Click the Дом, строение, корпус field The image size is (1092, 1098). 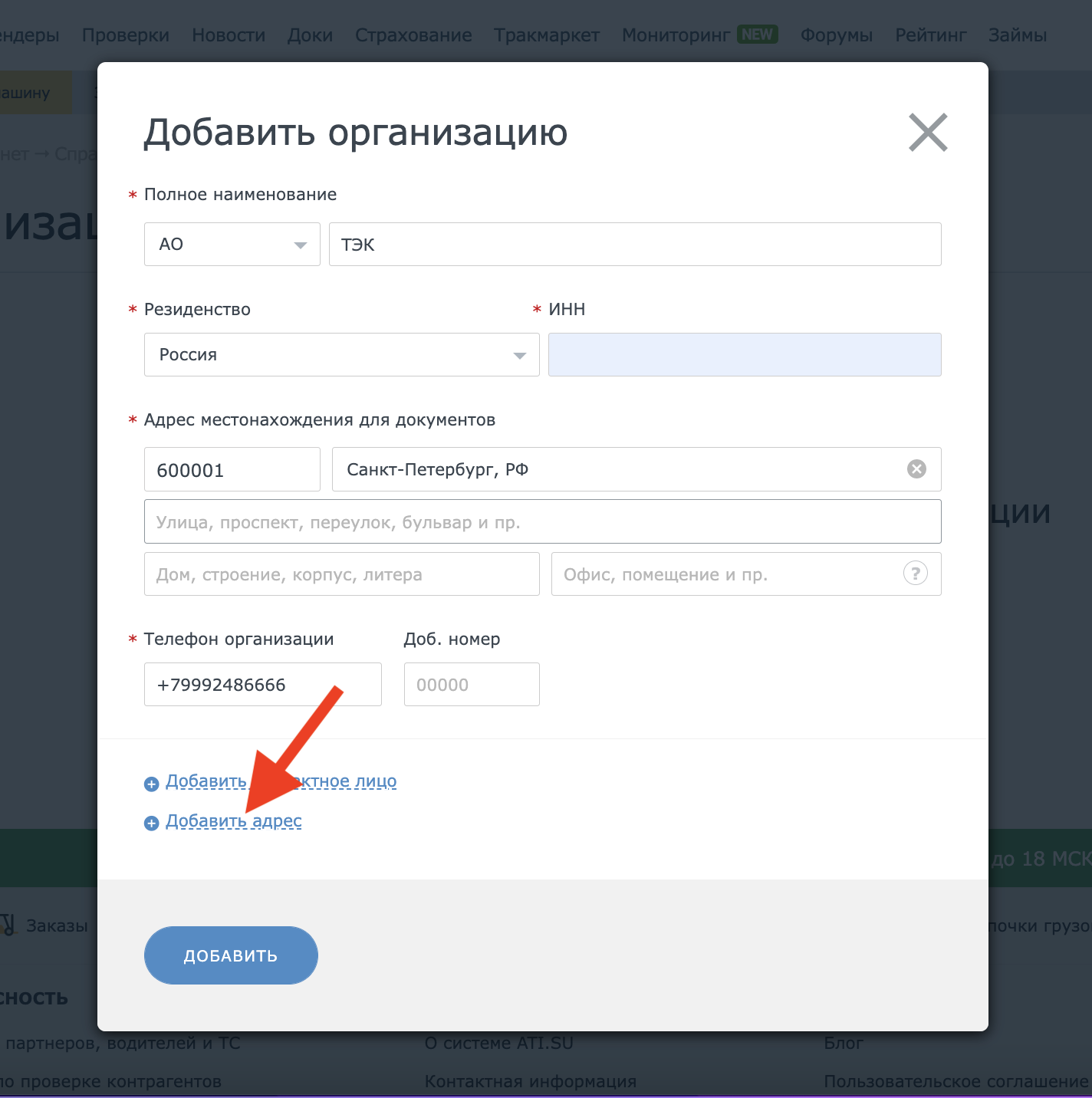(x=342, y=574)
